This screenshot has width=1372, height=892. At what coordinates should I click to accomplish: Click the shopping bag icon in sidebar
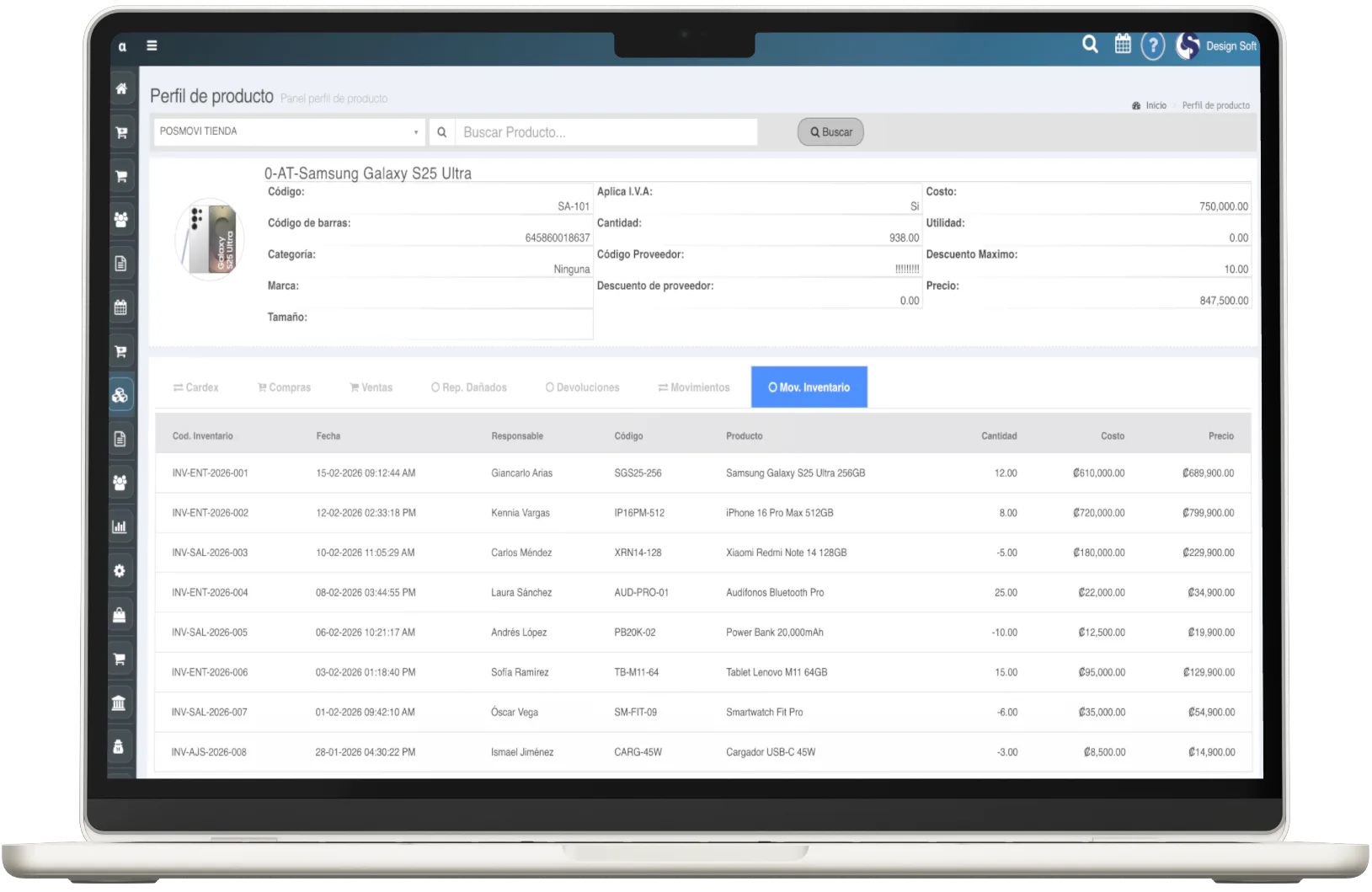[x=120, y=615]
